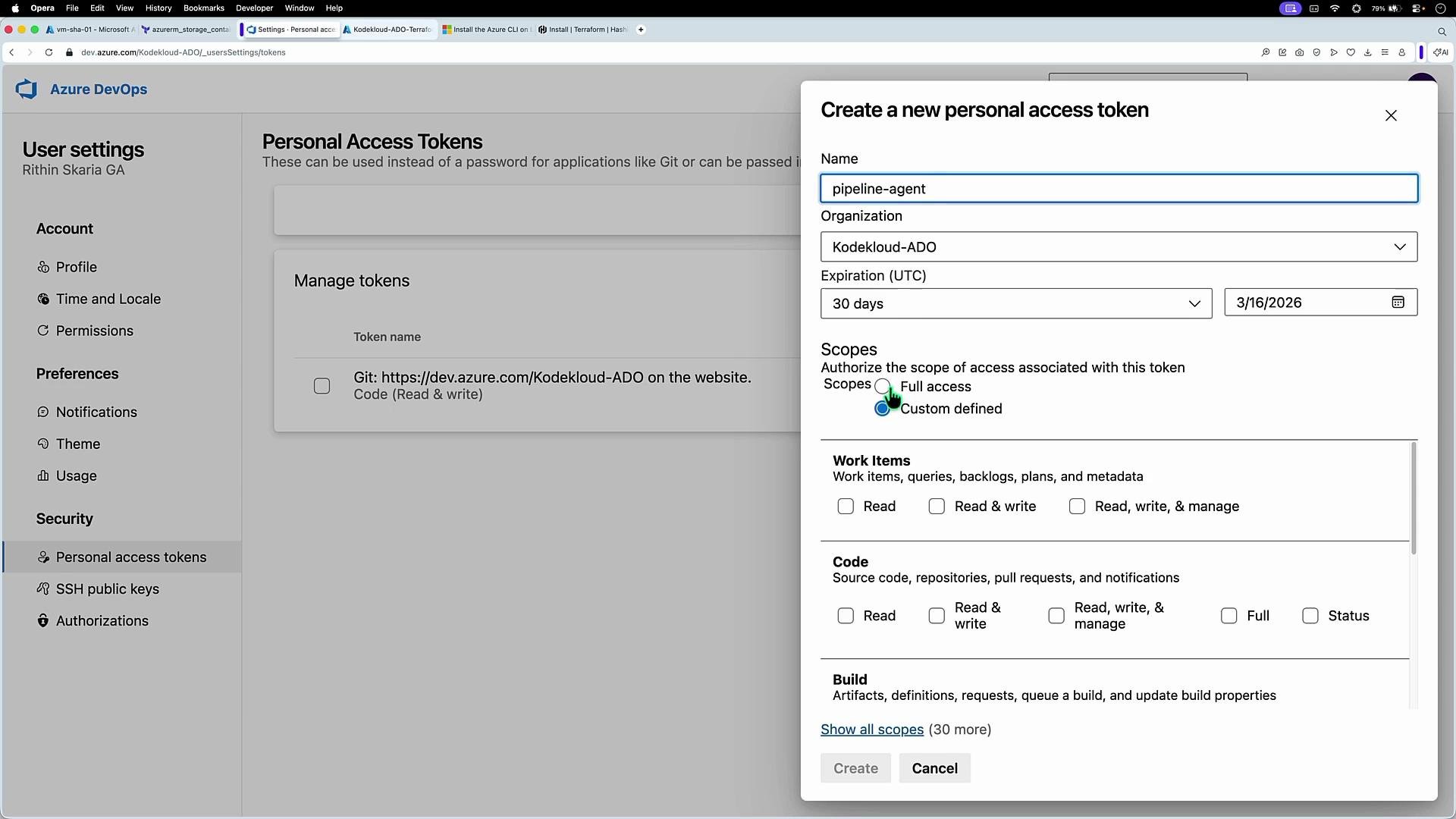This screenshot has height=819, width=1456.
Task: Check Code Read, write, & manage checkbox
Action: (1056, 616)
